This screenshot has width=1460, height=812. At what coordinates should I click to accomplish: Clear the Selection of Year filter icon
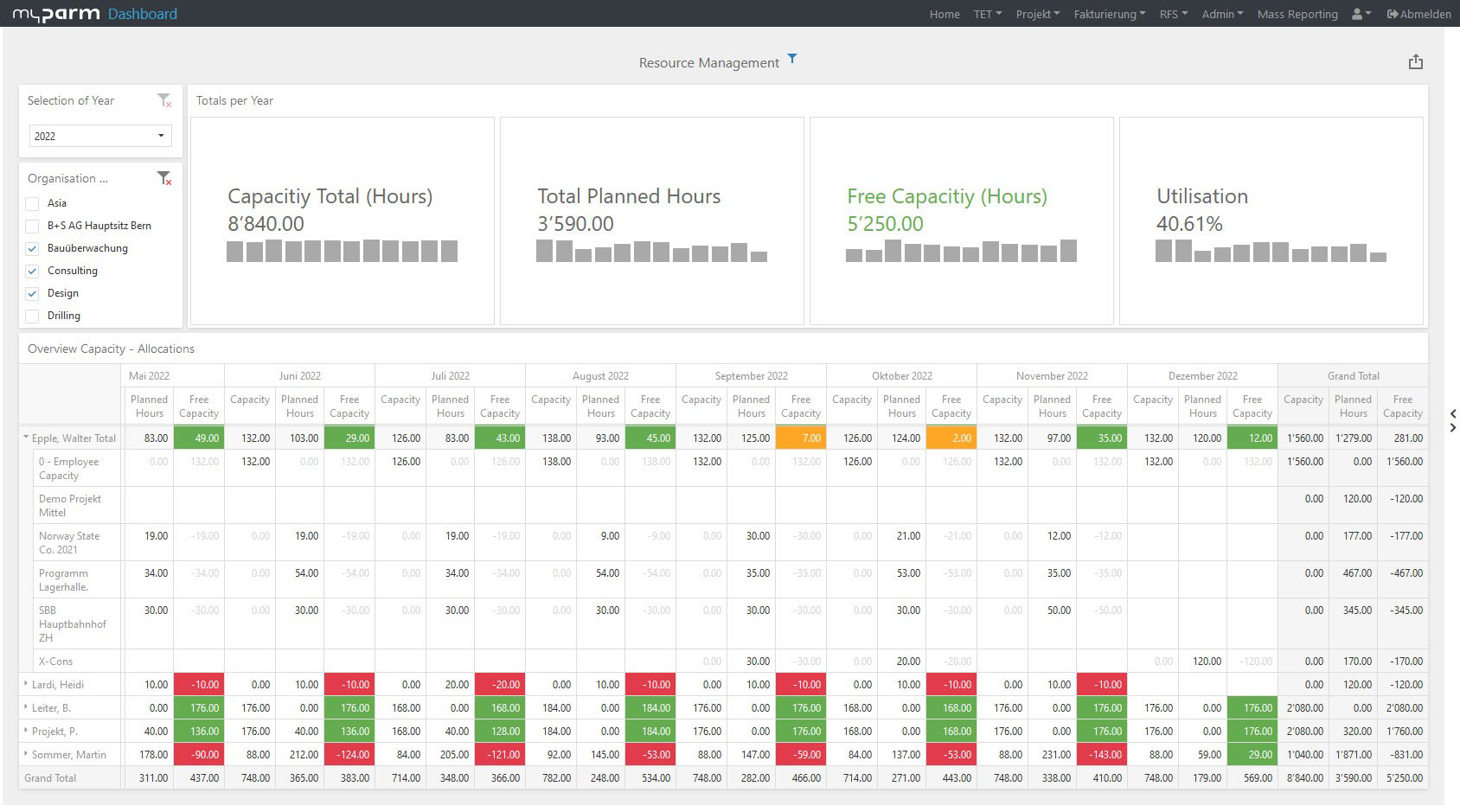(164, 101)
